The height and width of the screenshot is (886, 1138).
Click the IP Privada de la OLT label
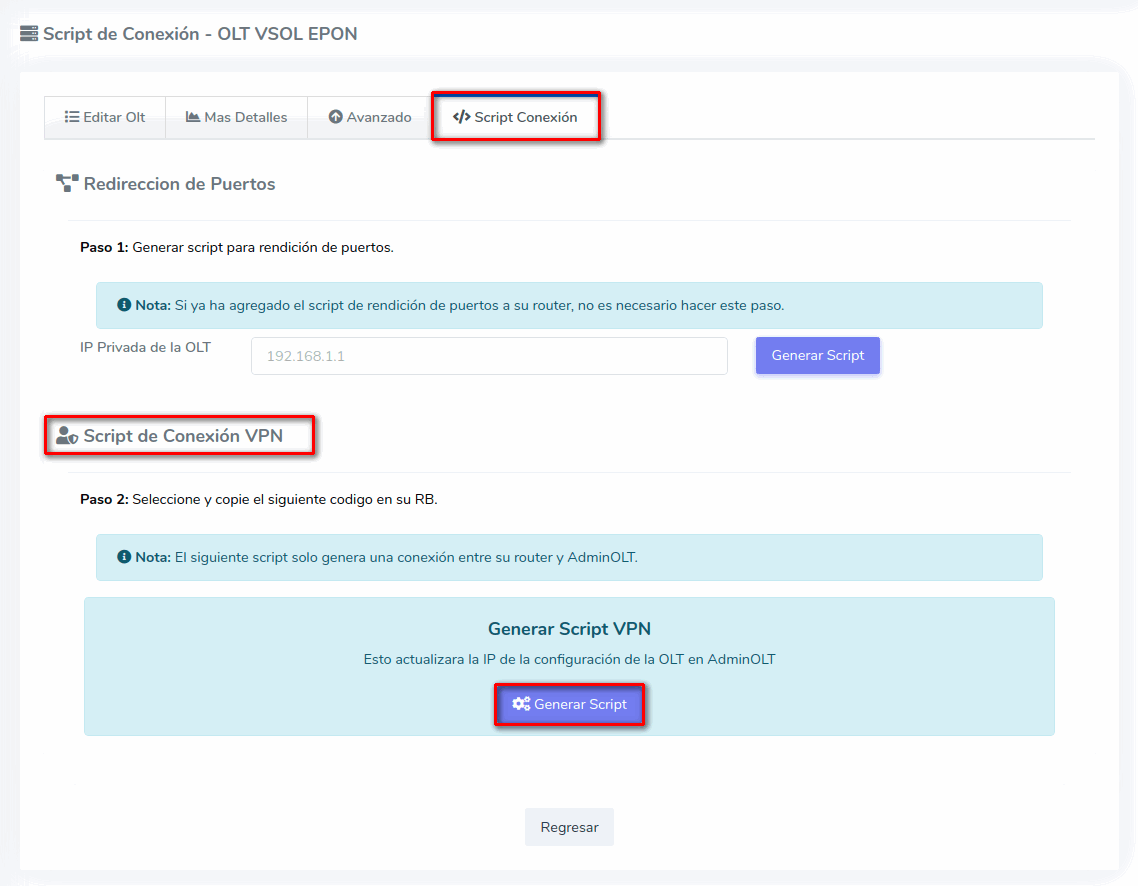(x=145, y=348)
